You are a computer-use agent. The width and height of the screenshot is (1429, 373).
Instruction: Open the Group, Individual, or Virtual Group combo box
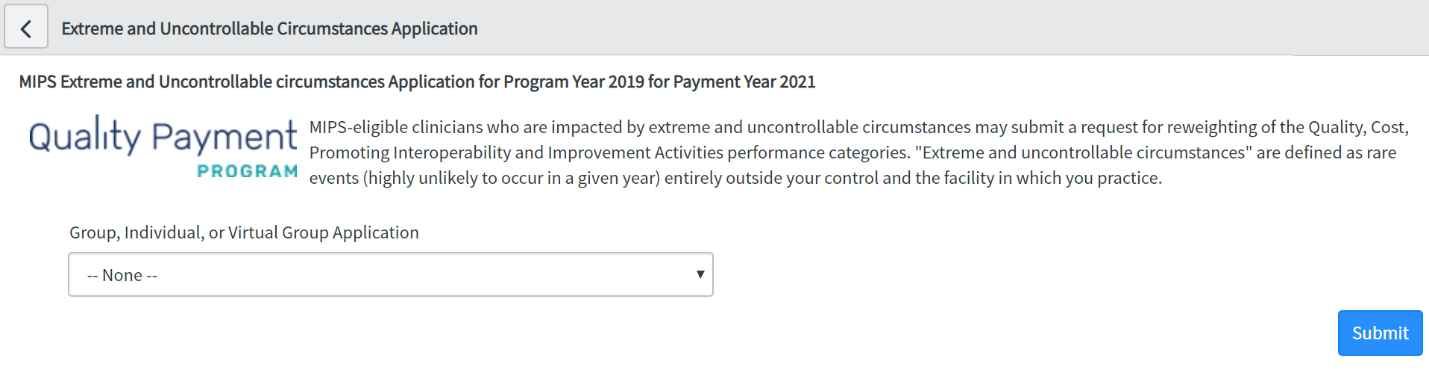pos(390,274)
